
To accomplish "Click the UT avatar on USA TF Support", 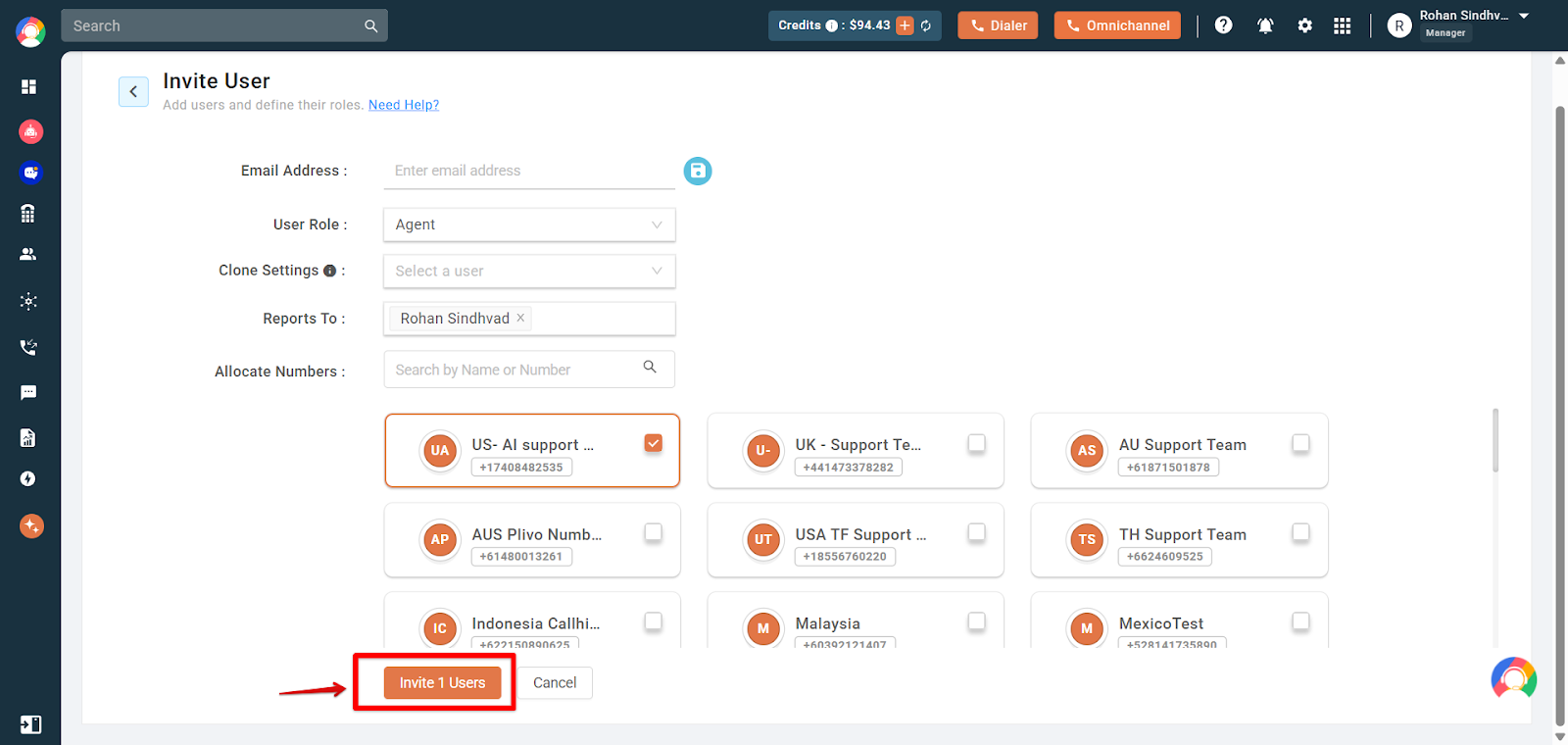I will 763,539.
